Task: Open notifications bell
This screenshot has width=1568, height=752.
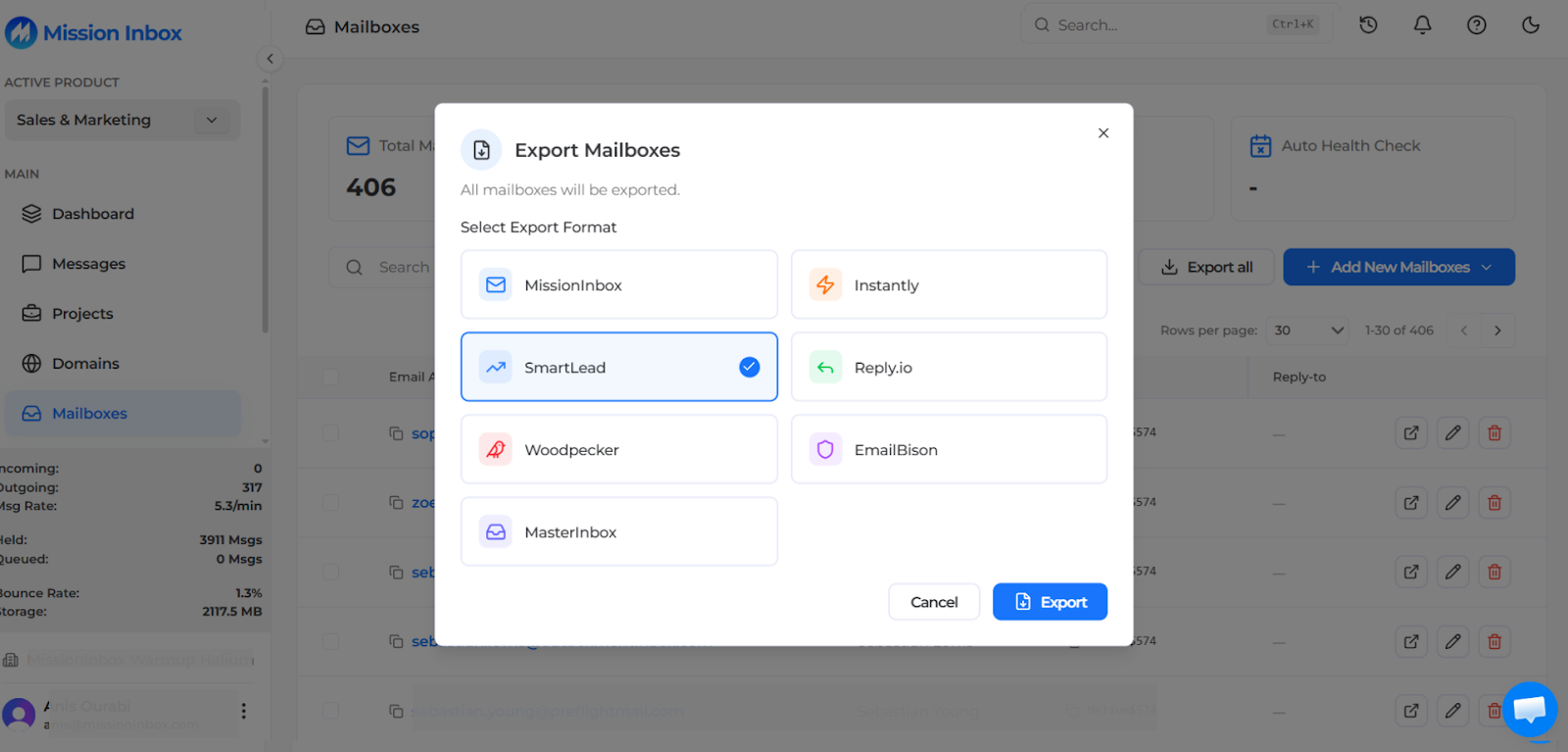Action: pos(1423,25)
